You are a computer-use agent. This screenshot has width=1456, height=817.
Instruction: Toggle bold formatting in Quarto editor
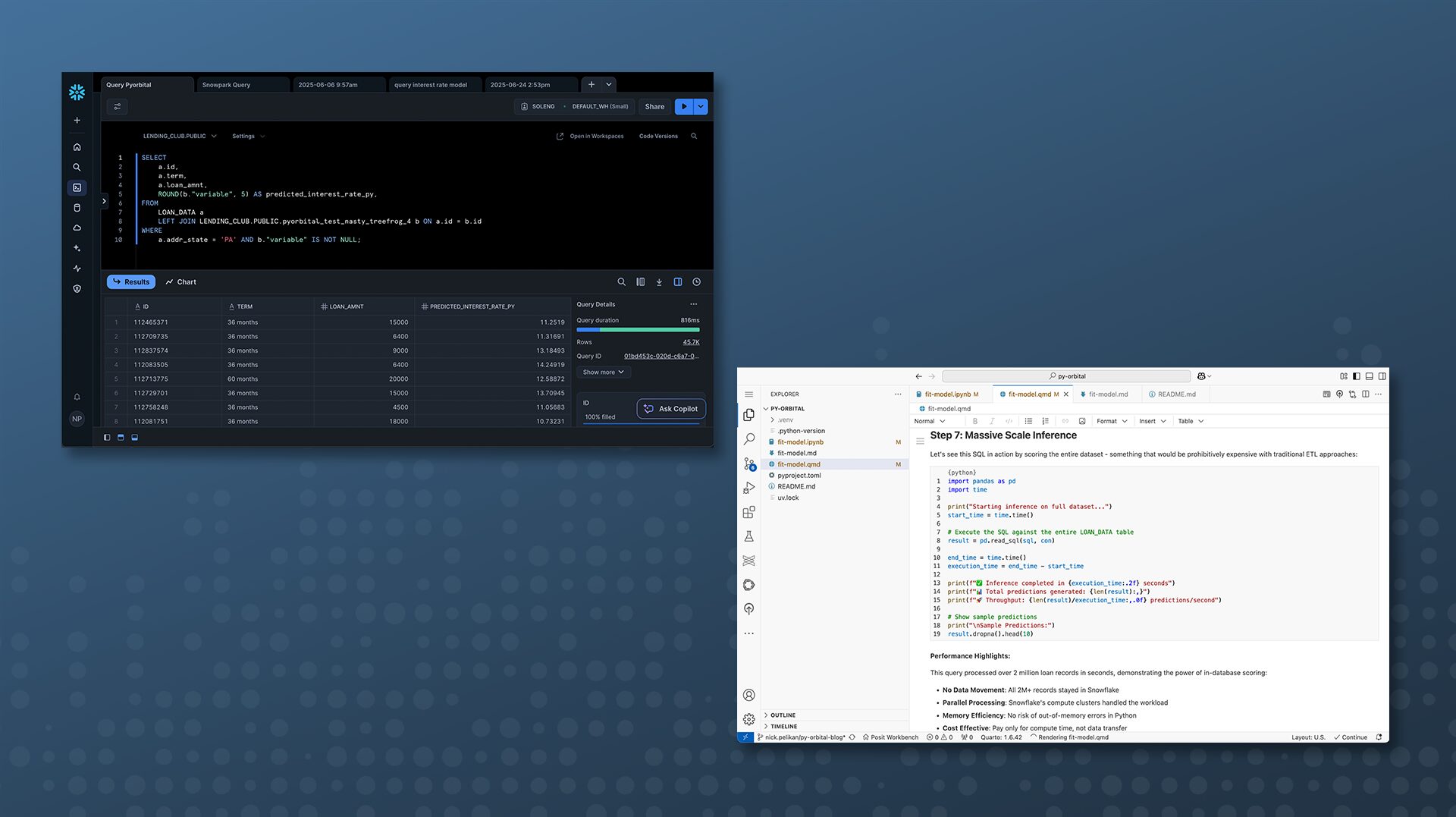point(975,421)
